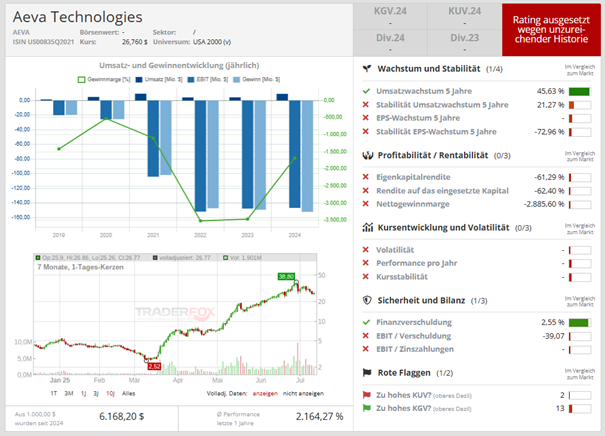
Task: Click the volladjustiert dark square in chart header
Action: pyautogui.click(x=155, y=257)
